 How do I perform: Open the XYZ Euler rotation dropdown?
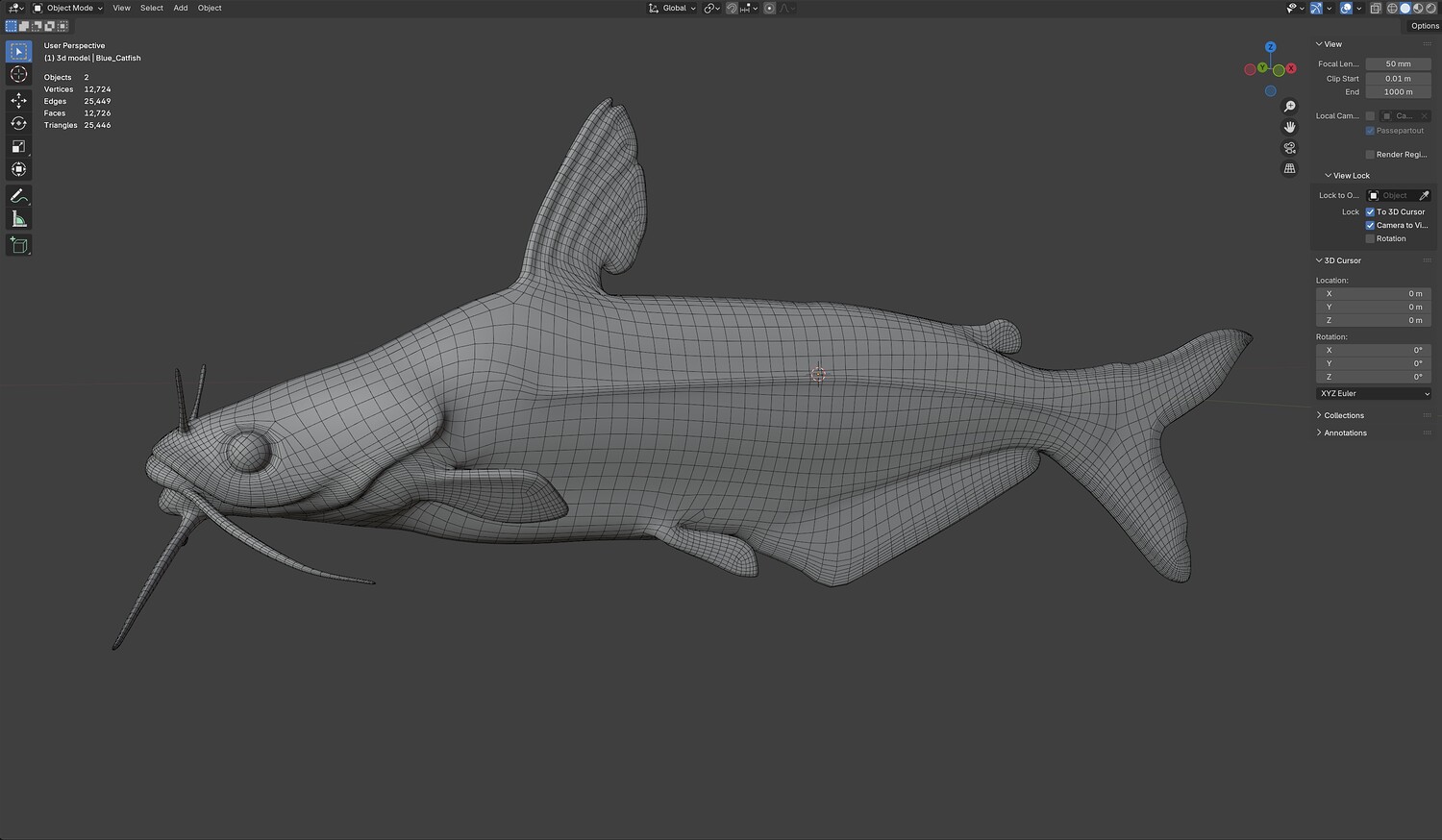(x=1373, y=394)
